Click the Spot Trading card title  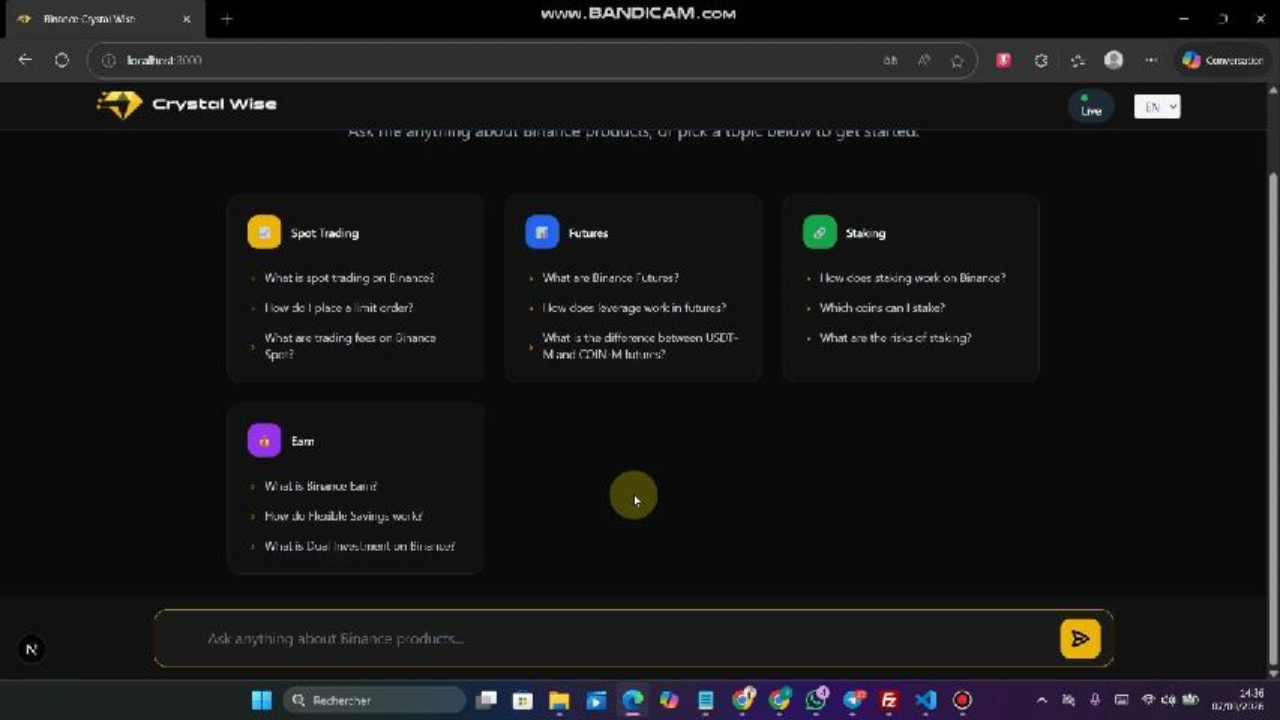324,233
